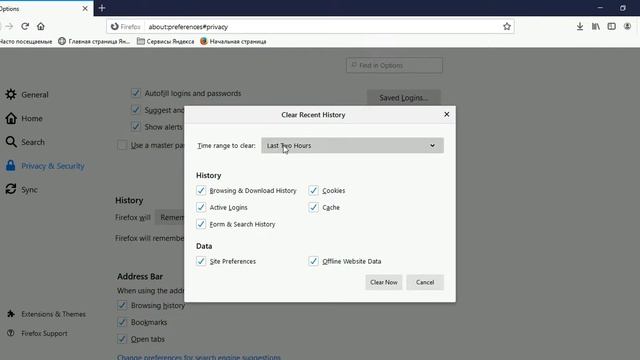The height and width of the screenshot is (360, 640).
Task: Open the Часто посещаемые bookmark
Action: [26, 41]
